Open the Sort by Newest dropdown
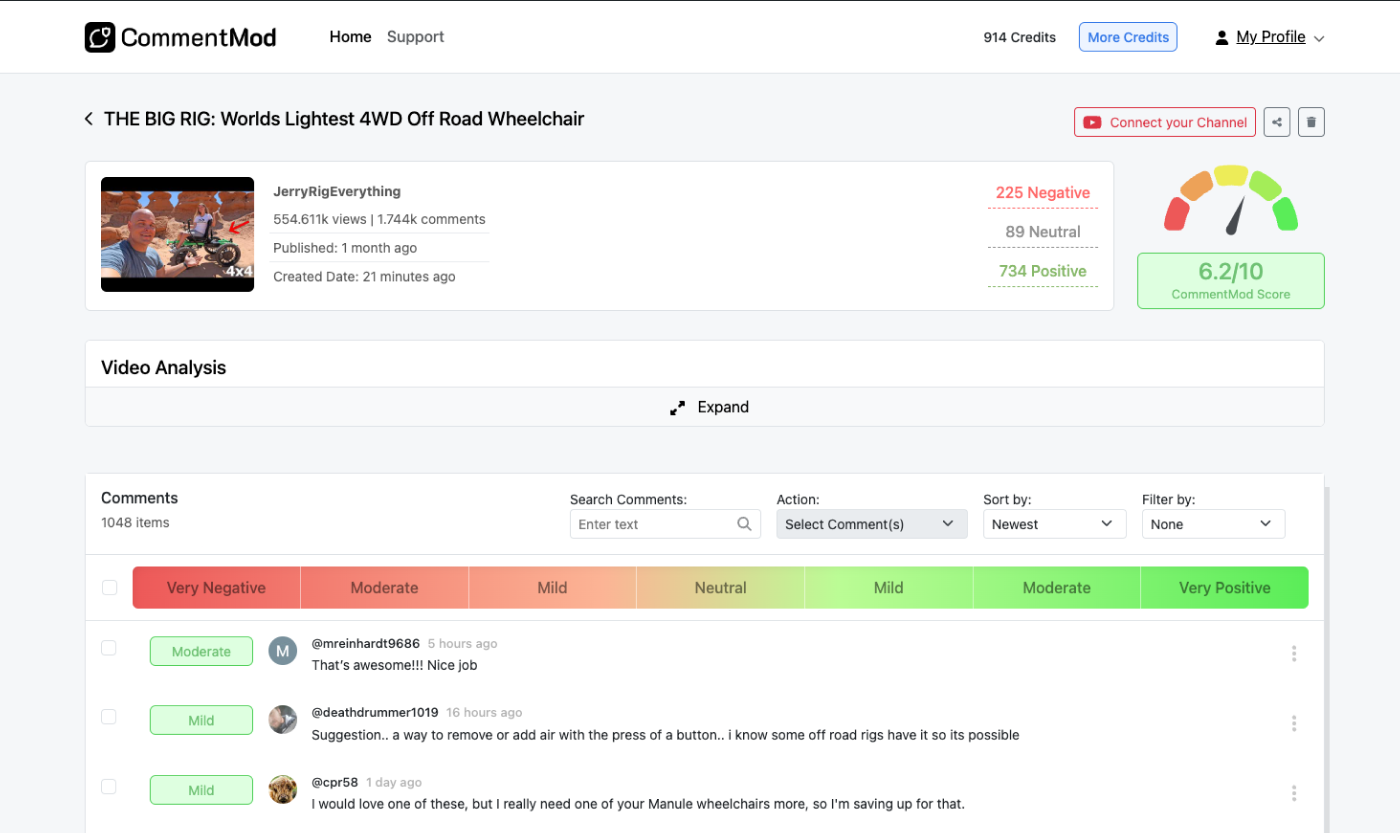This screenshot has height=833, width=1400. pyautogui.click(x=1054, y=524)
